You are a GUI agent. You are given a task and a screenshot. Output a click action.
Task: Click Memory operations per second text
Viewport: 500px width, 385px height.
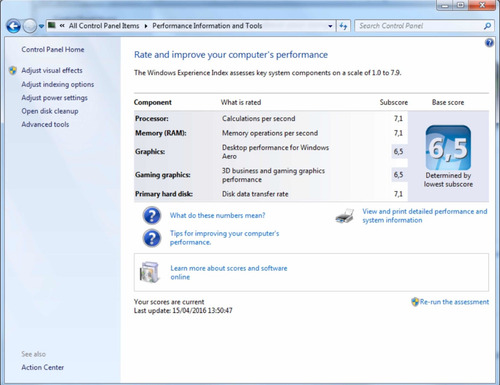click(270, 133)
